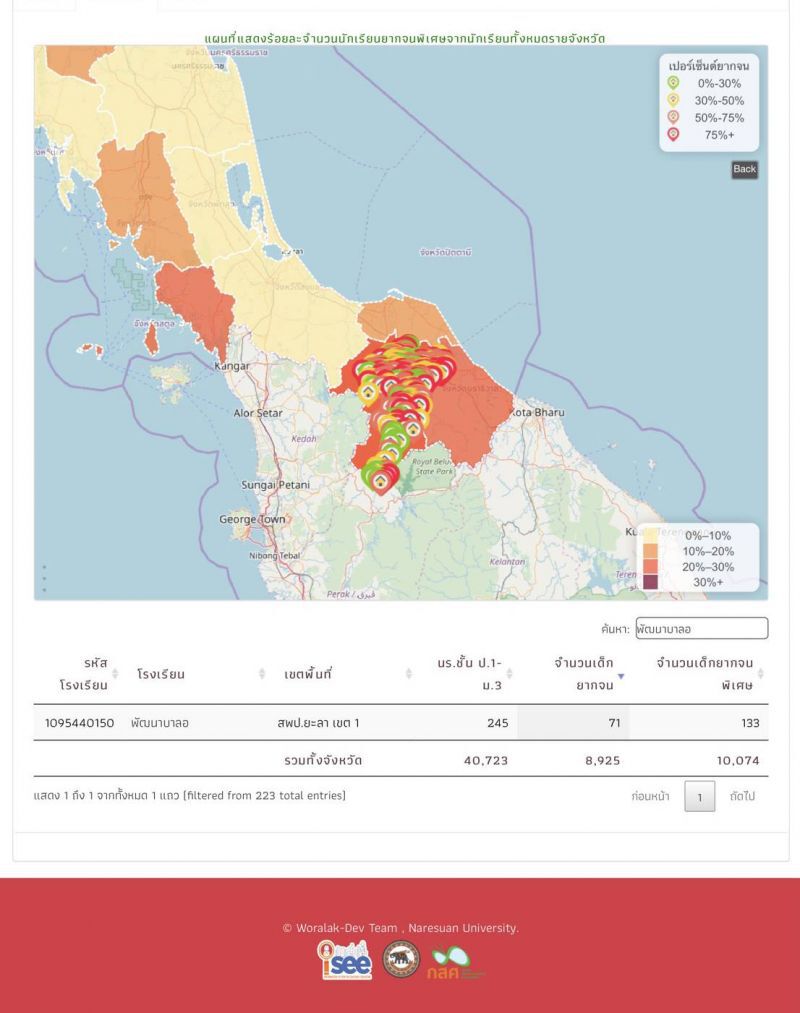
Task: Click province total 8,925 value
Action: (x=603, y=760)
